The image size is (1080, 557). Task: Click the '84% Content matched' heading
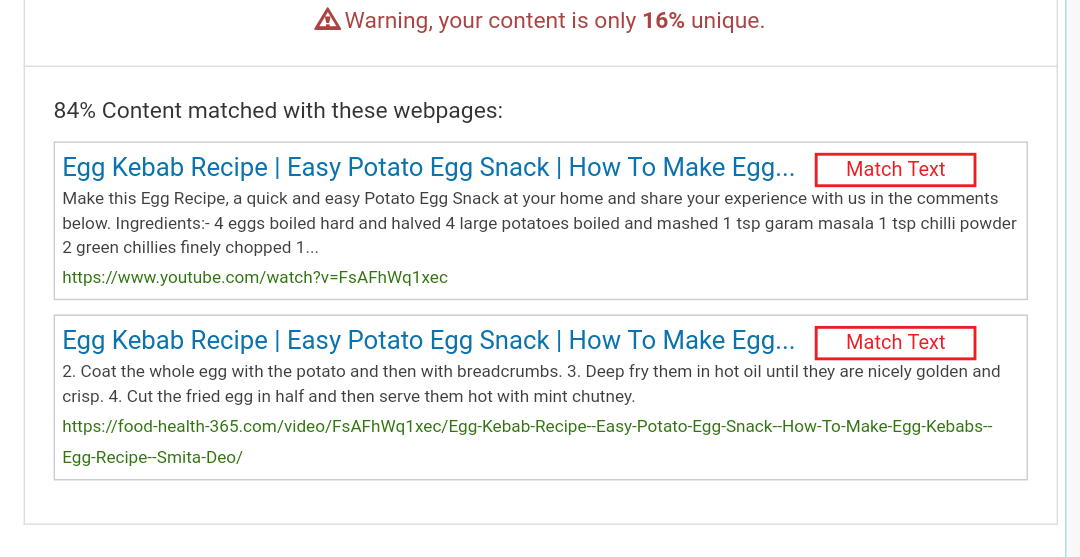(x=278, y=110)
